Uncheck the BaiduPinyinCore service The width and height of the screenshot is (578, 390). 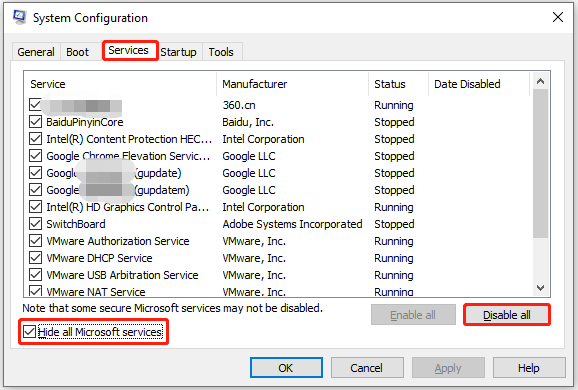[x=35, y=122]
